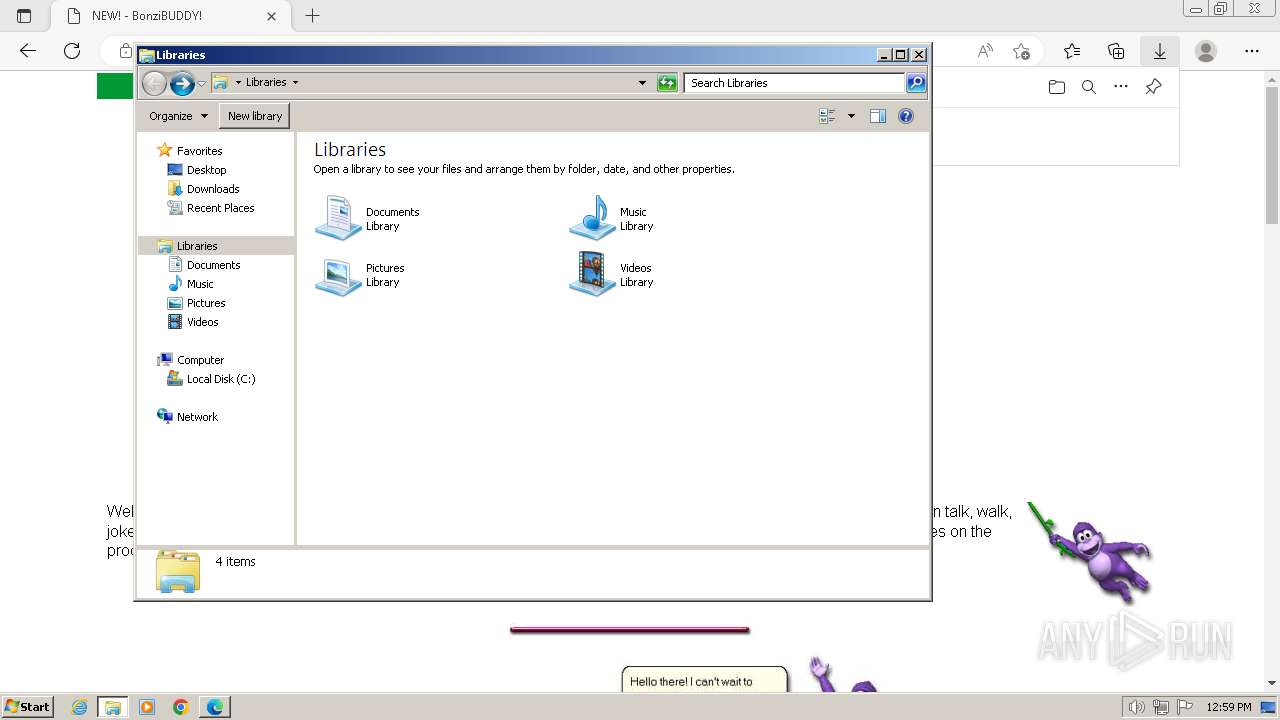1280x720 pixels.
Task: Launch Internet Explorer from the taskbar
Action: click(80, 707)
